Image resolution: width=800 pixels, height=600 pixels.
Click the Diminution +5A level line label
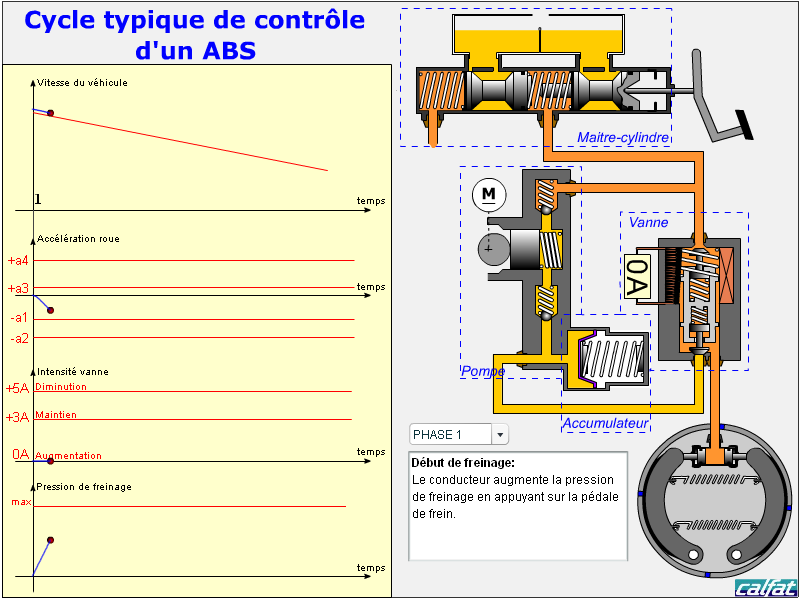pos(61,387)
